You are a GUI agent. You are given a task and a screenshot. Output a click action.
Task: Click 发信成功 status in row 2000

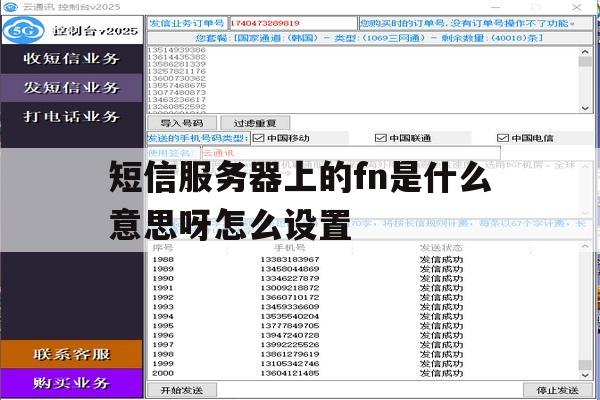tap(441, 373)
